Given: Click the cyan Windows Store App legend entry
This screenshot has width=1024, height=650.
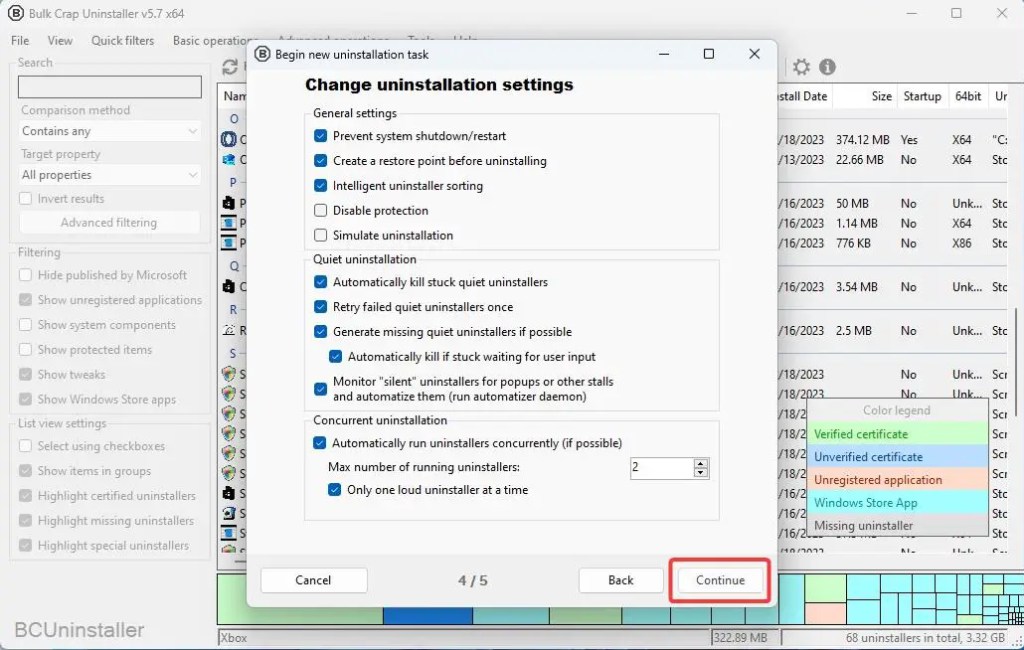Looking at the screenshot, I should coord(897,502).
